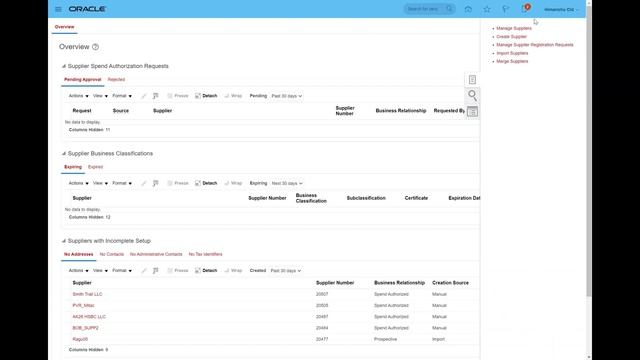This screenshot has width=640, height=360.
Task: Open the hamburger navigator menu
Action: point(58,9)
